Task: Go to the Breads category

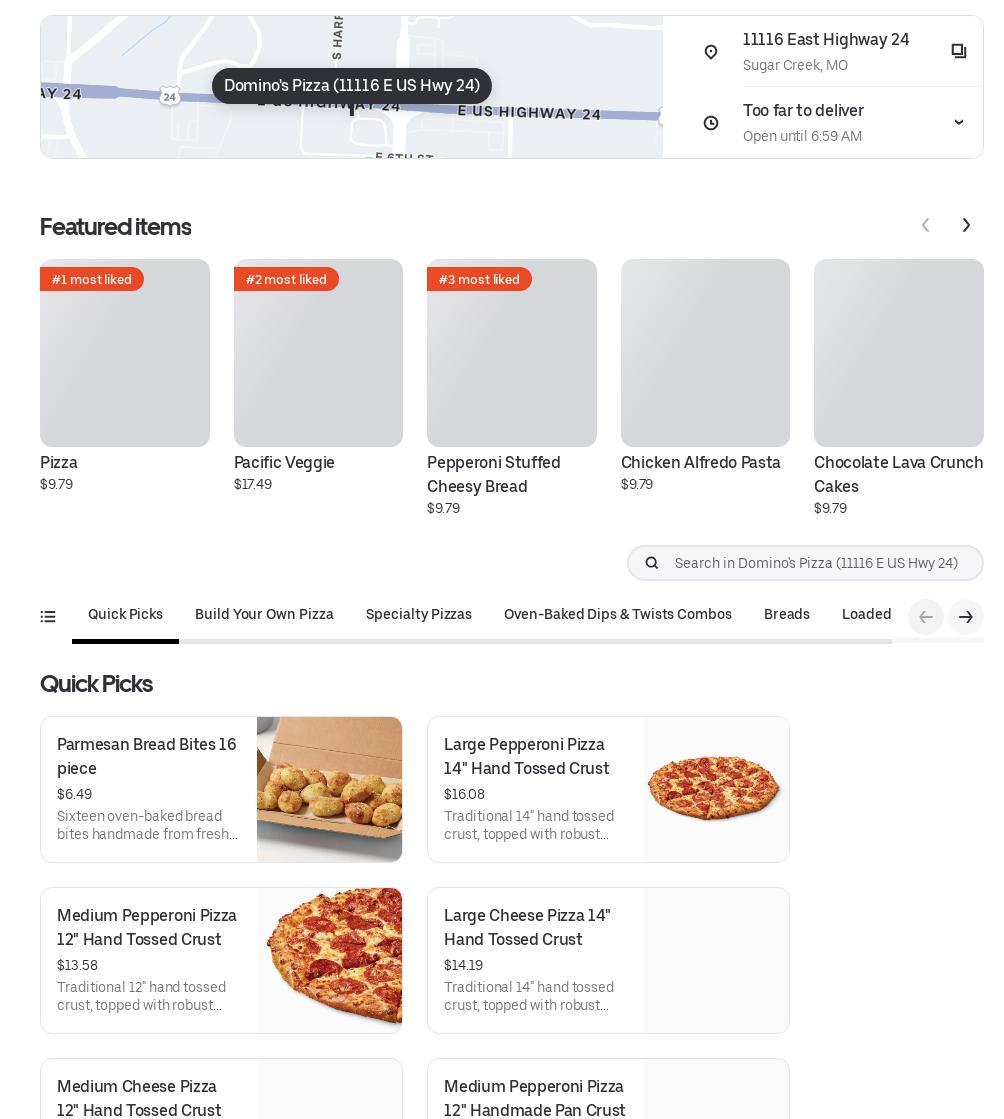Action: (x=787, y=615)
